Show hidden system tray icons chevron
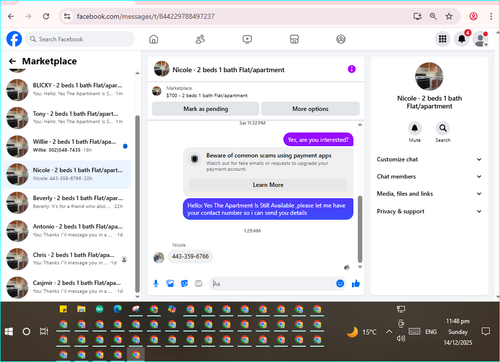Screen dimensions: 500x362 (389, 332)
